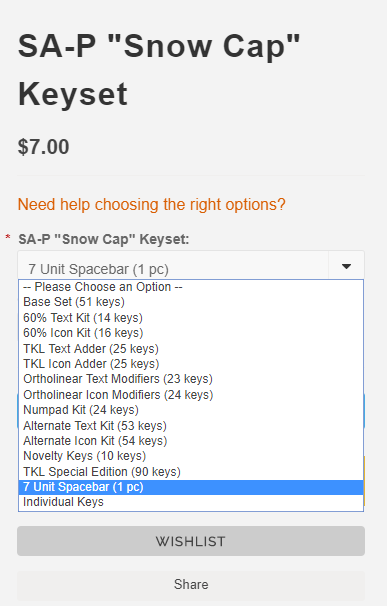Click the dropdown arrow of keyset selector
The width and height of the screenshot is (387, 606).
point(346,266)
